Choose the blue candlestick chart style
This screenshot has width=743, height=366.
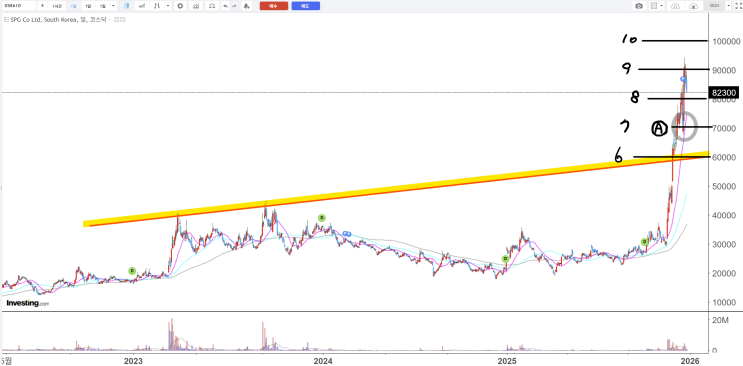coord(127,6)
